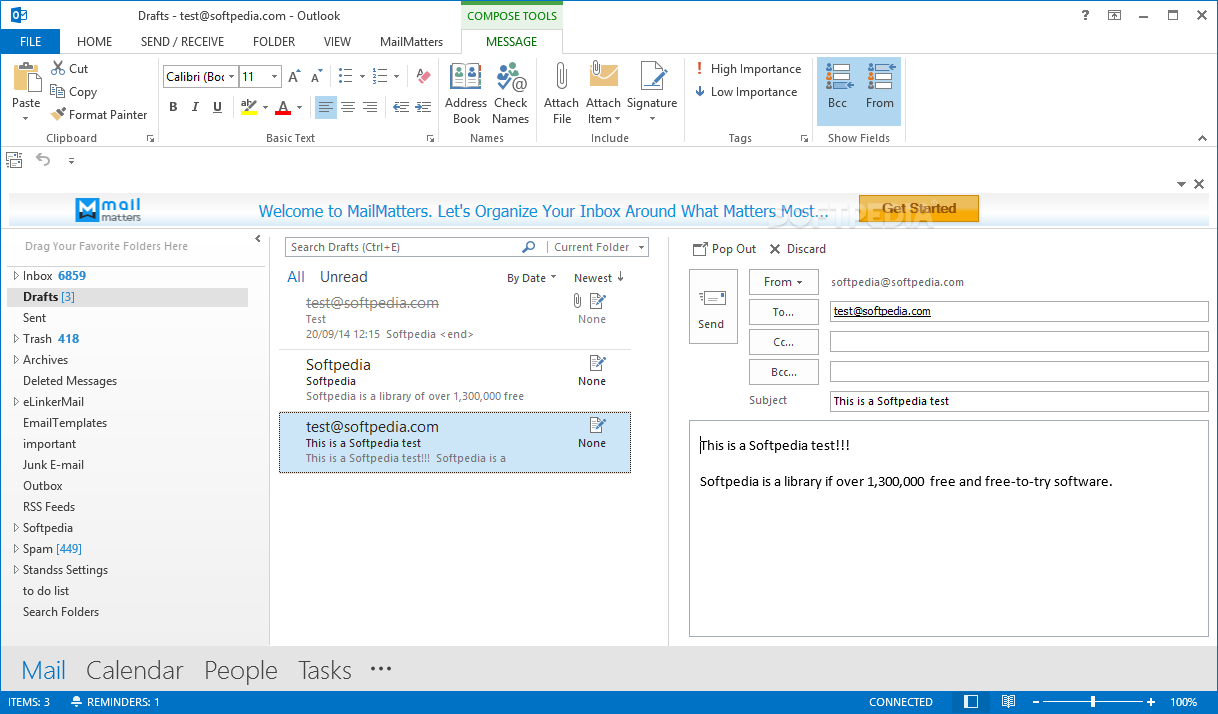
Task: Click the Cc... recipient button
Action: click(x=783, y=342)
